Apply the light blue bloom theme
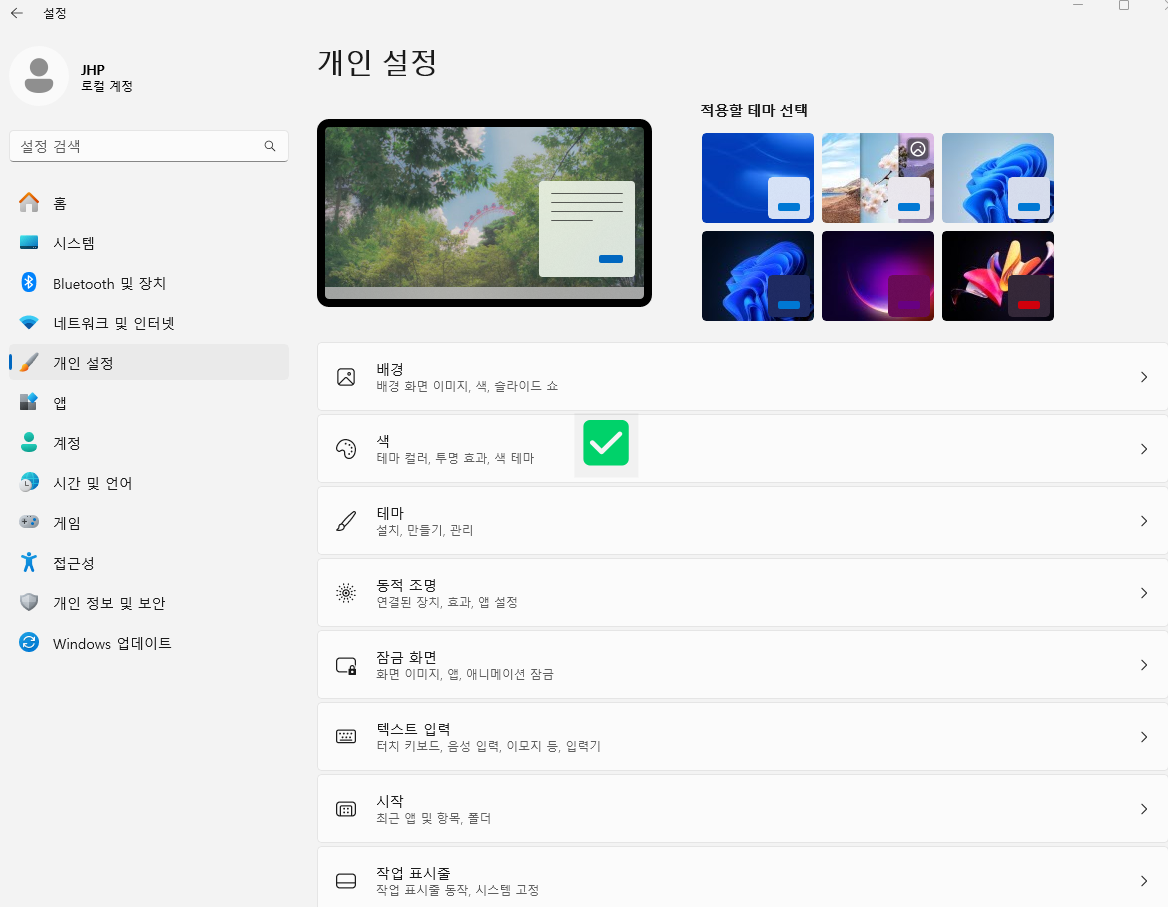The width and height of the screenshot is (1168, 907). coord(997,178)
